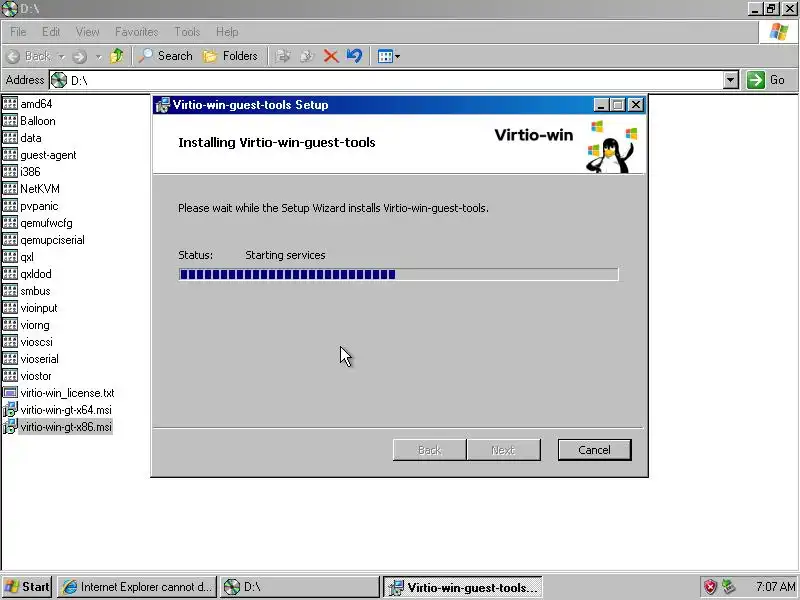Select the qemupciserial folder icon

click(x=10, y=240)
